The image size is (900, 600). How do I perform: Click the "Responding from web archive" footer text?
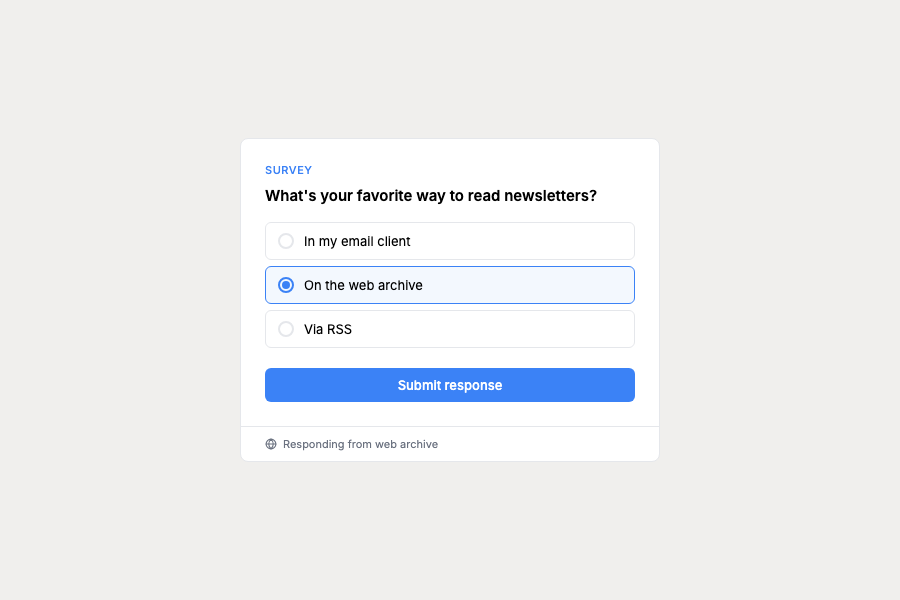[x=361, y=444]
